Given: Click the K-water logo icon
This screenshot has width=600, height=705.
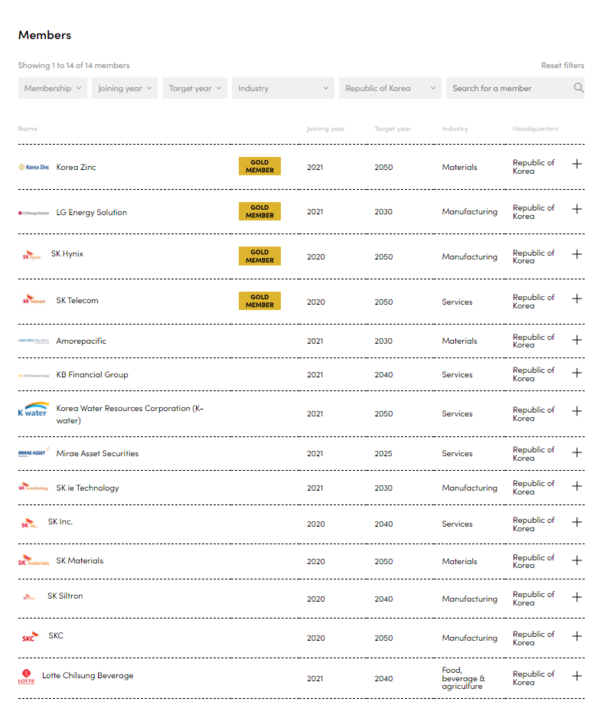Looking at the screenshot, I should [x=33, y=411].
